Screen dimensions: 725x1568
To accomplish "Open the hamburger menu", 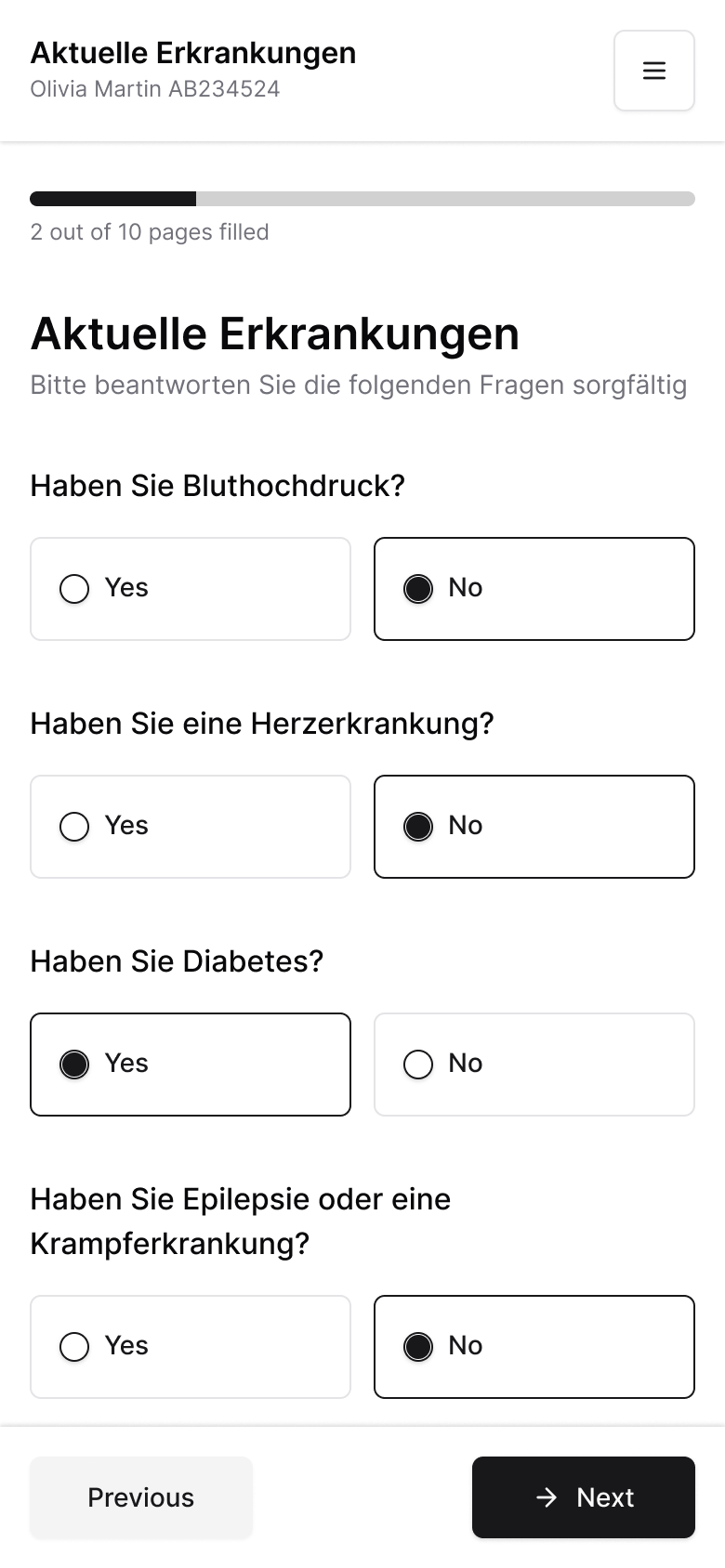I will (653, 71).
